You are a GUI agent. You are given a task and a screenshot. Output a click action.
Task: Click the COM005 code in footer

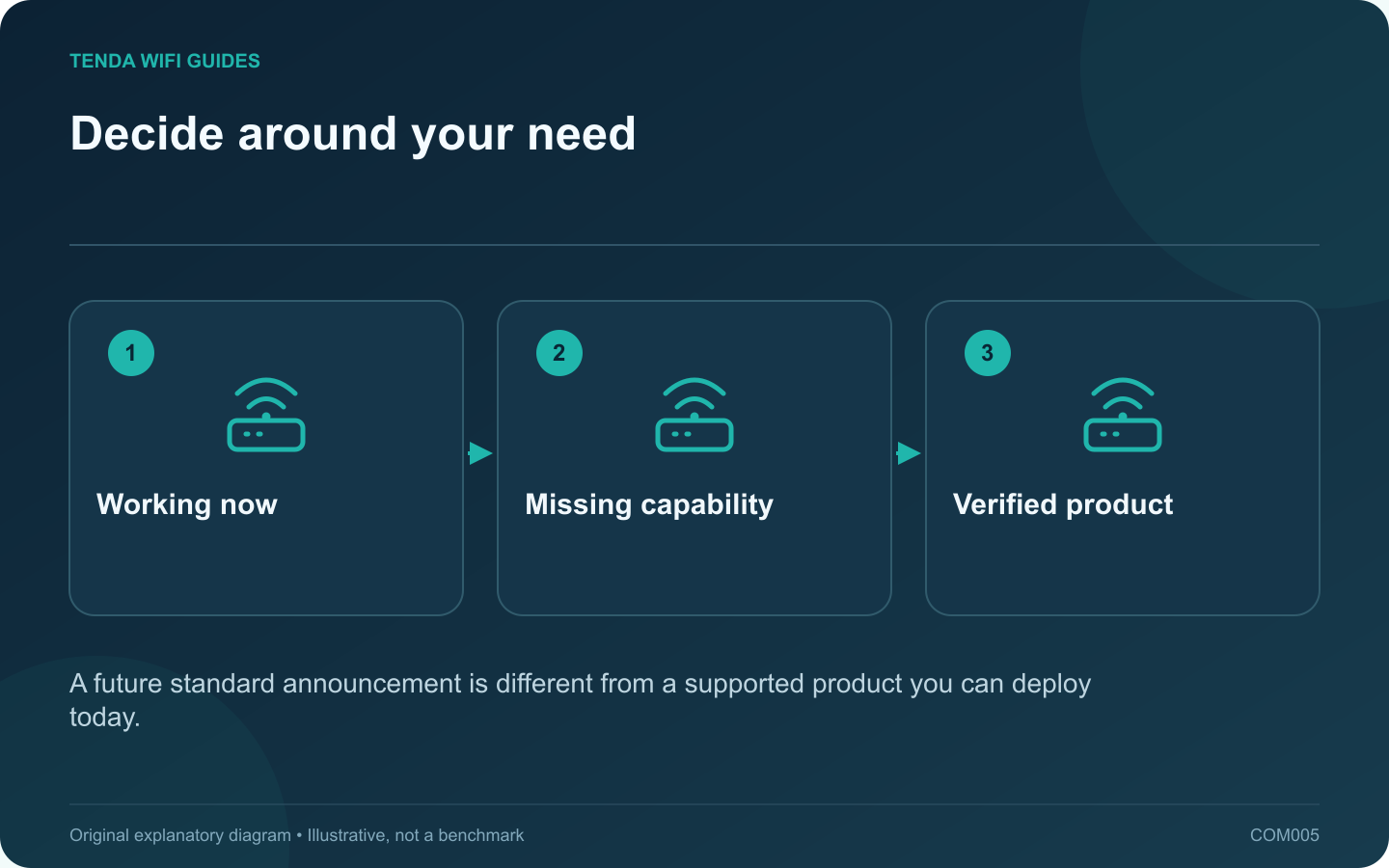[1285, 835]
